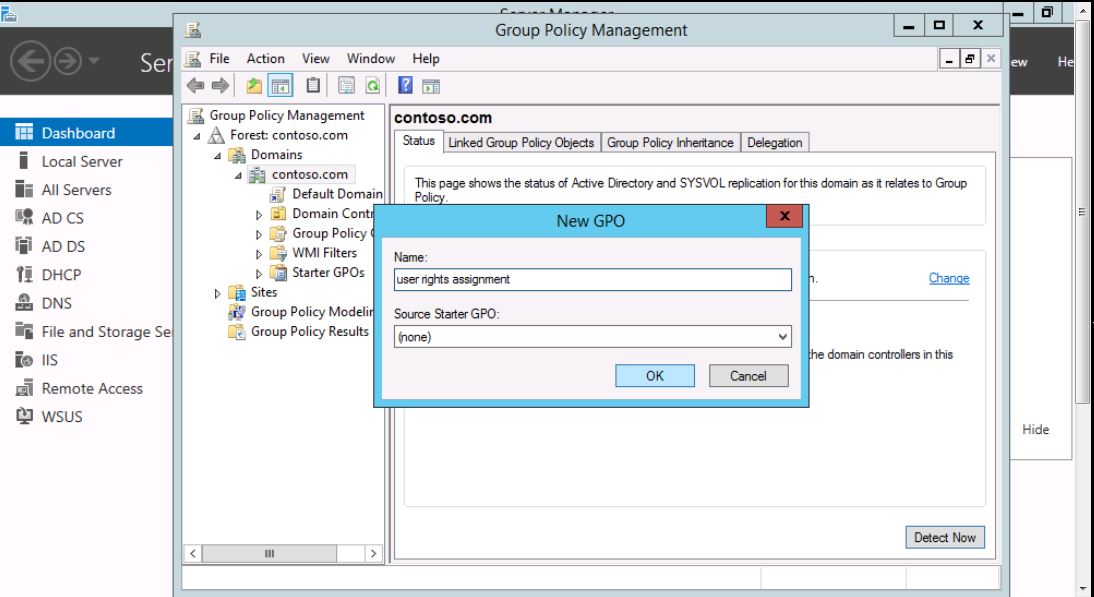Viewport: 1094px width, 597px height.
Task: Open the Action menu
Action: pyautogui.click(x=265, y=59)
